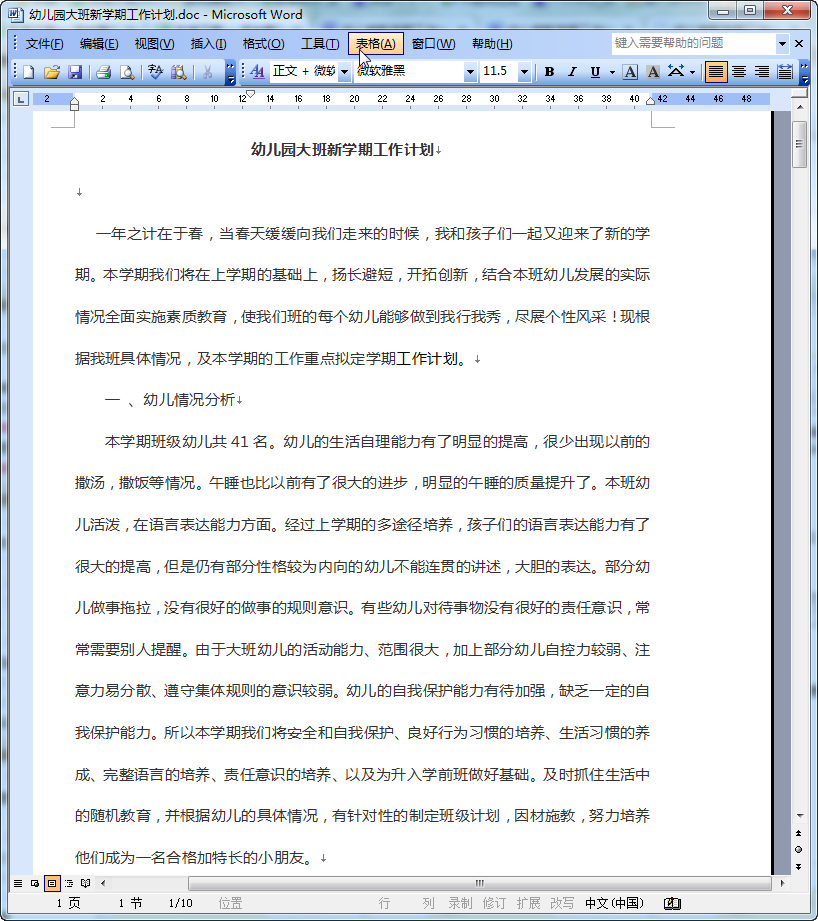Viewport: 818px width, 921px height.
Task: Open the 格式(O) menu
Action: tap(263, 44)
